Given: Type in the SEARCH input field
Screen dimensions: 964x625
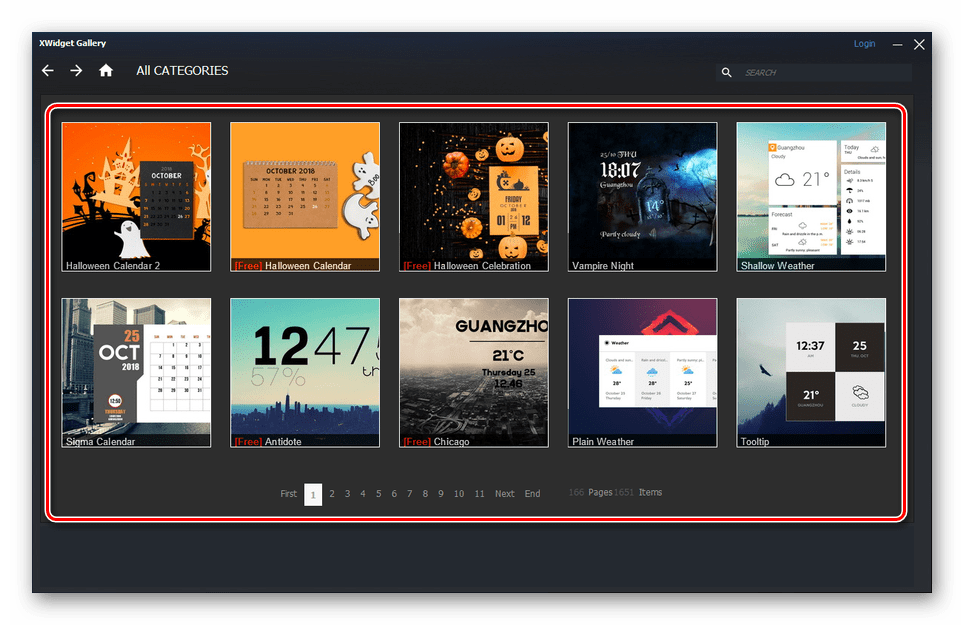Looking at the screenshot, I should pyautogui.click(x=825, y=73).
